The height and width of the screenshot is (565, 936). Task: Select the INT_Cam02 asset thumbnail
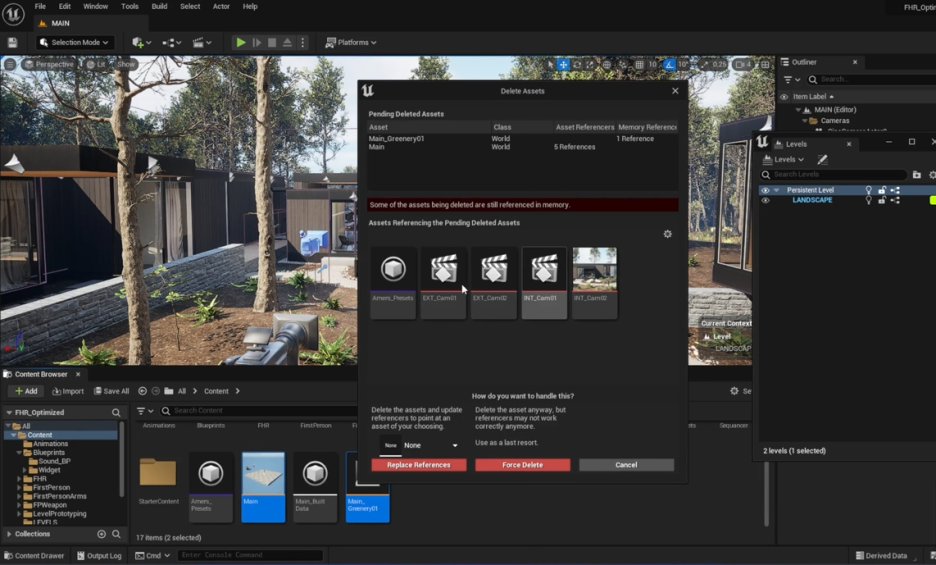coord(595,282)
